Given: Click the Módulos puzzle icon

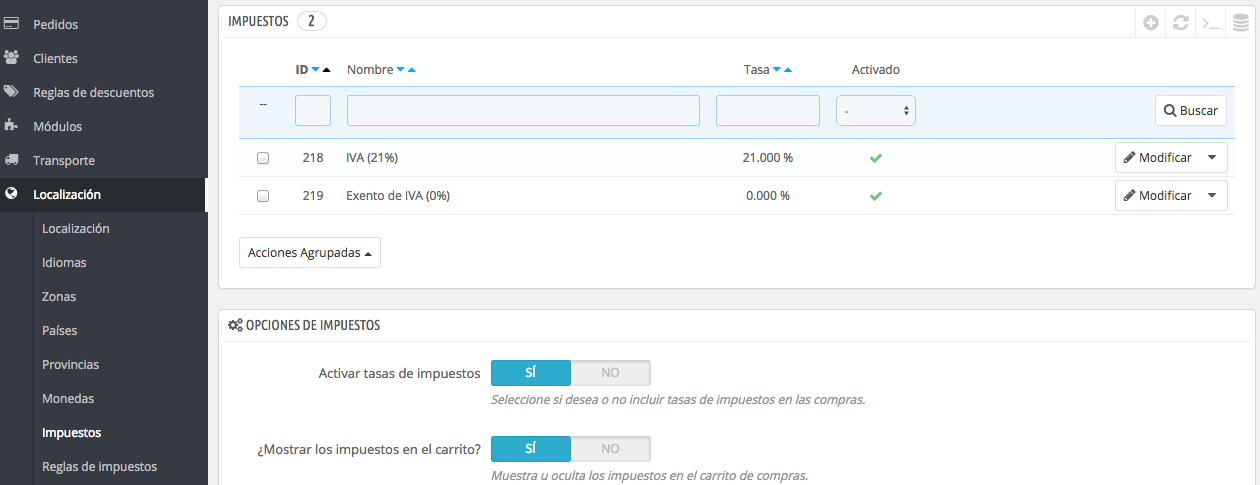Looking at the screenshot, I should (12, 126).
